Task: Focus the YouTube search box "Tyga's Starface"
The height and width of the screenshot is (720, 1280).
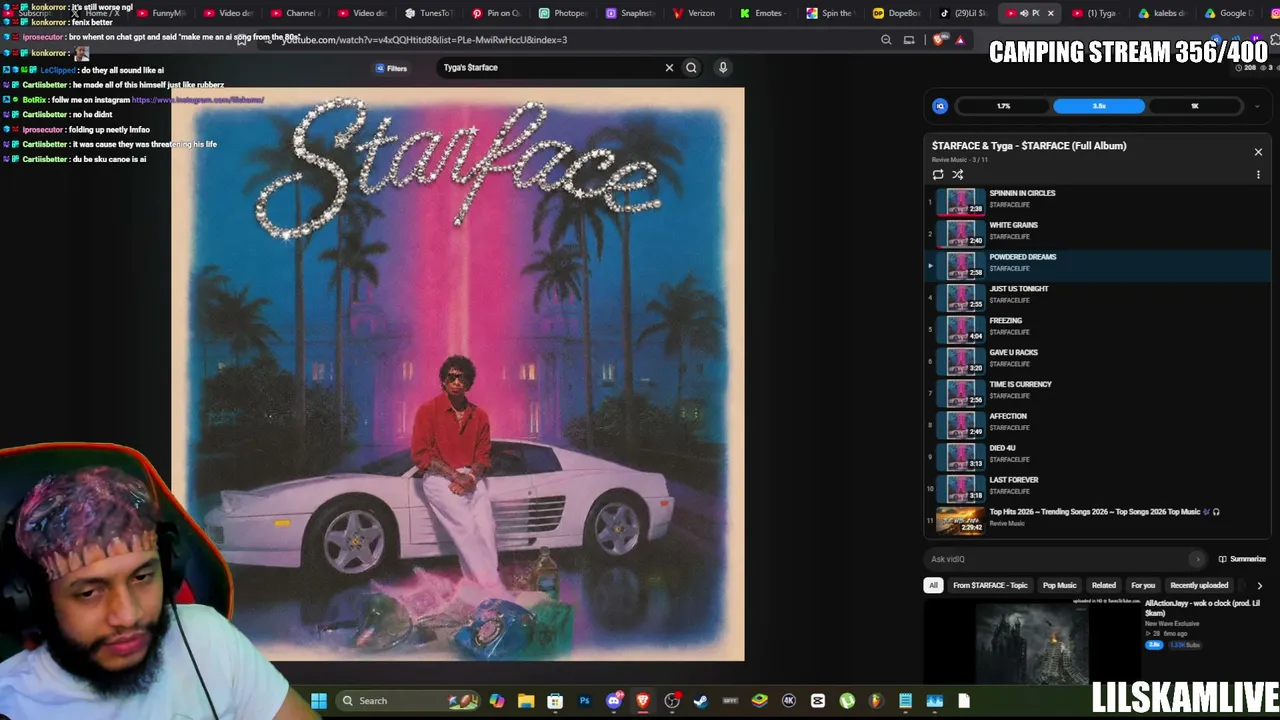Action: coord(550,68)
